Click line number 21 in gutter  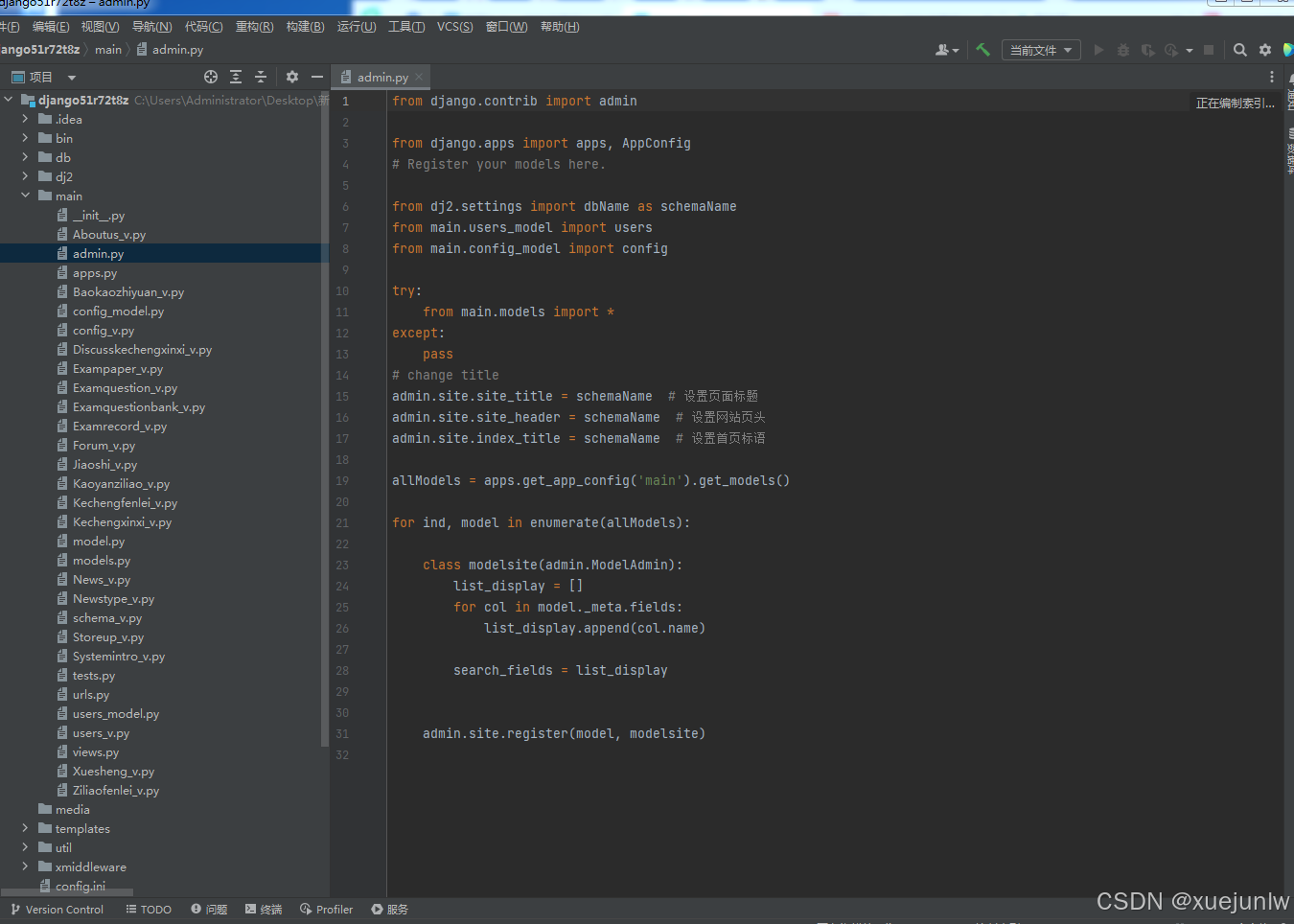coord(342,523)
